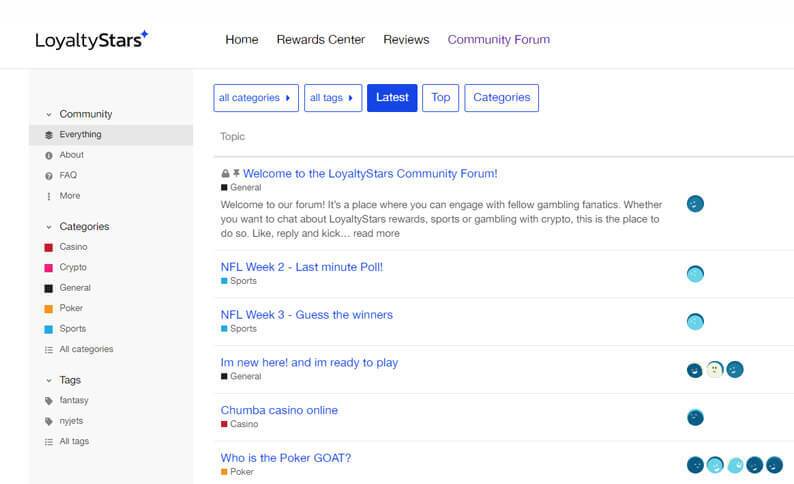Open Who is the Poker GOAT? topic
The height and width of the screenshot is (484, 794).
[286, 458]
